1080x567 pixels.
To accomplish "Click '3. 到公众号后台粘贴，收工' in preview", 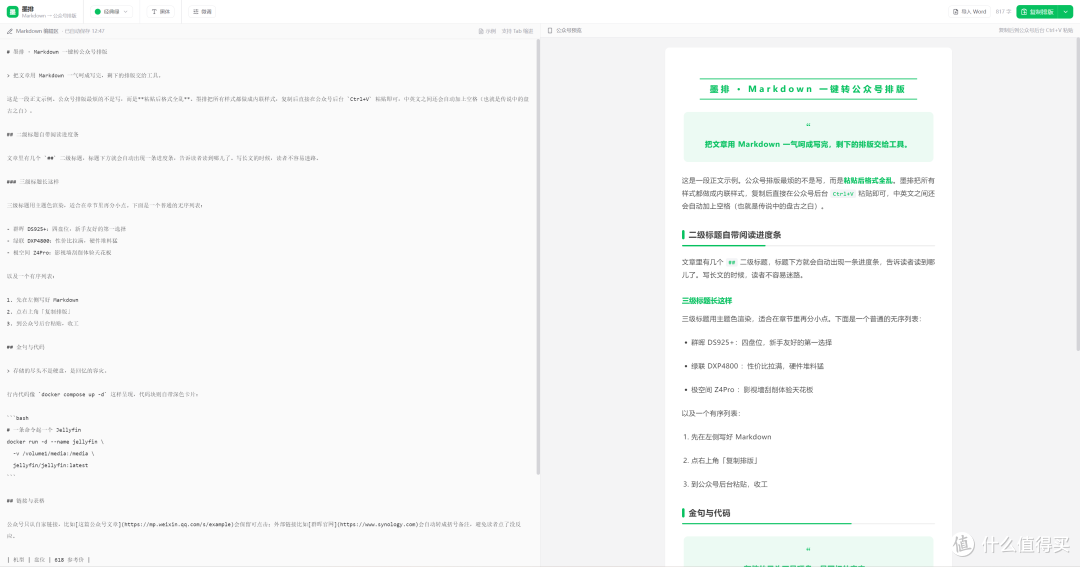I will tap(725, 484).
